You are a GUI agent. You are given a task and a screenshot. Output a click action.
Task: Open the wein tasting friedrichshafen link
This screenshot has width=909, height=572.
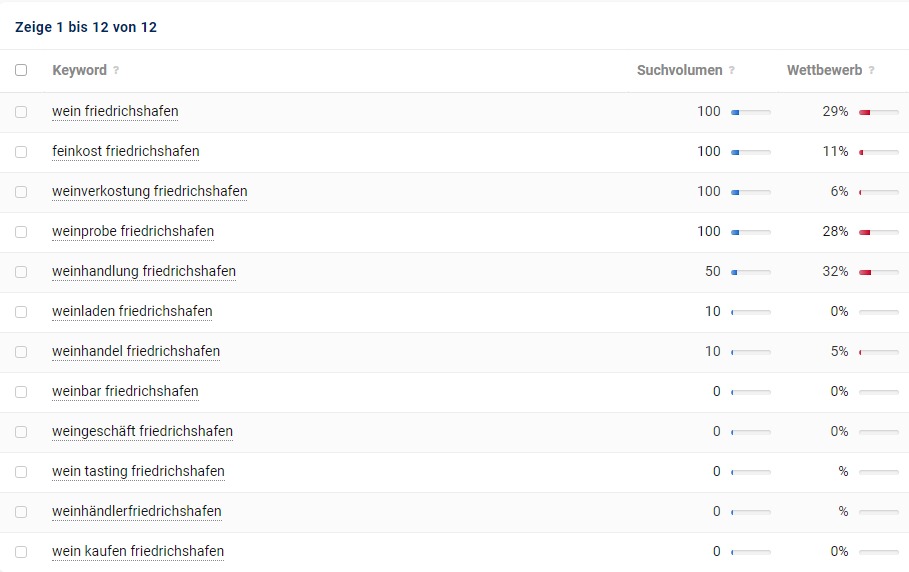[x=138, y=471]
